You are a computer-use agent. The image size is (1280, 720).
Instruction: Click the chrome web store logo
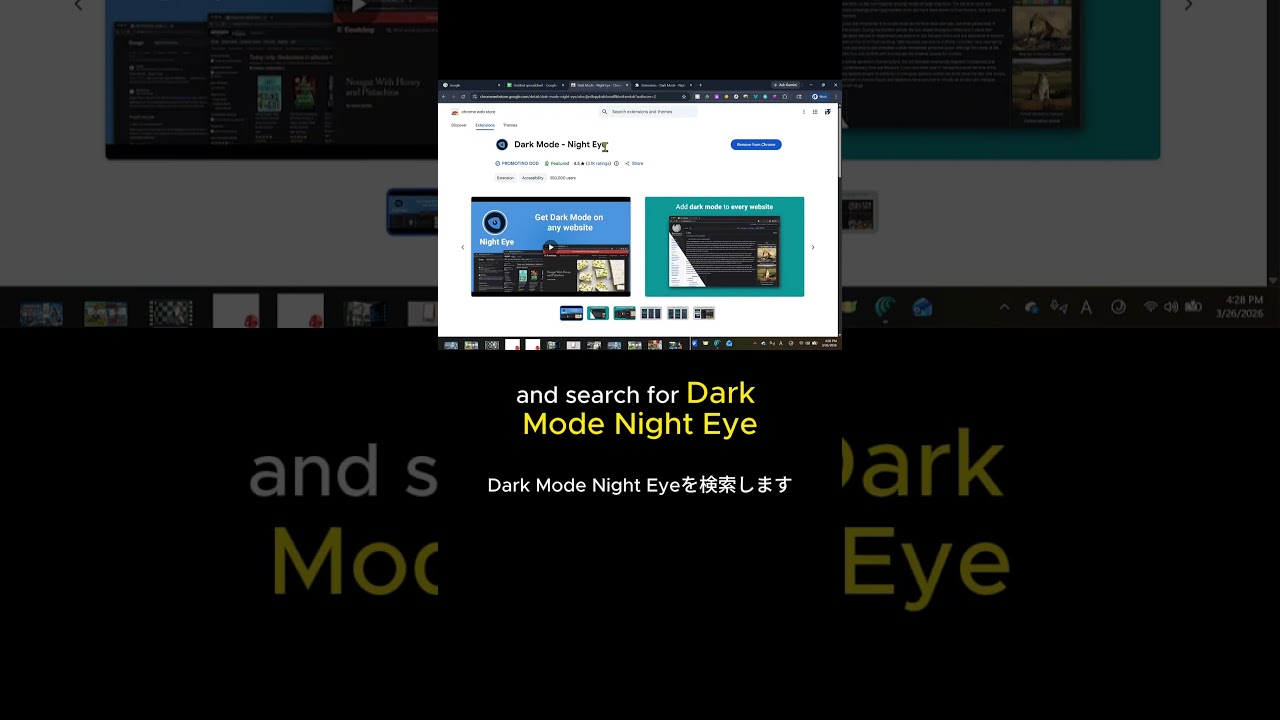[x=473, y=112]
